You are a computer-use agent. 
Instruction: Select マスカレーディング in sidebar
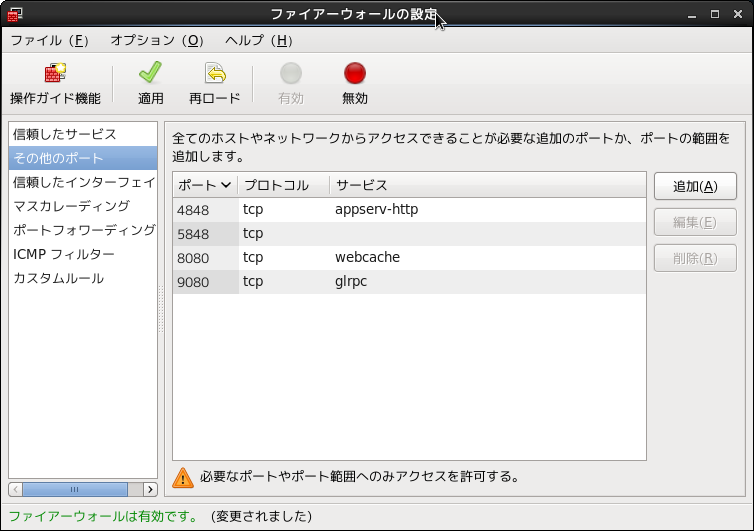71,206
